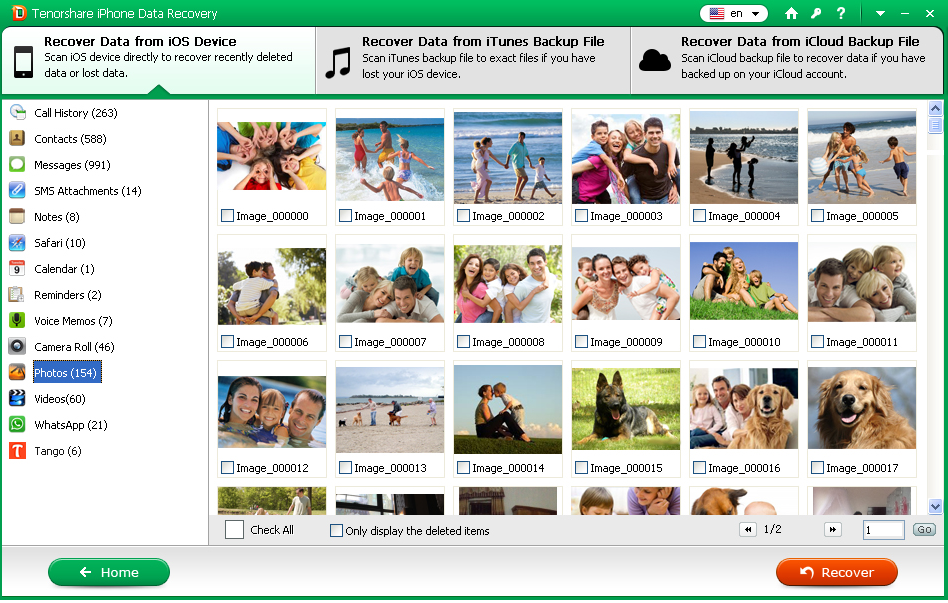Open the en language dropdown
Viewport: 948px width, 603px height.
(733, 13)
